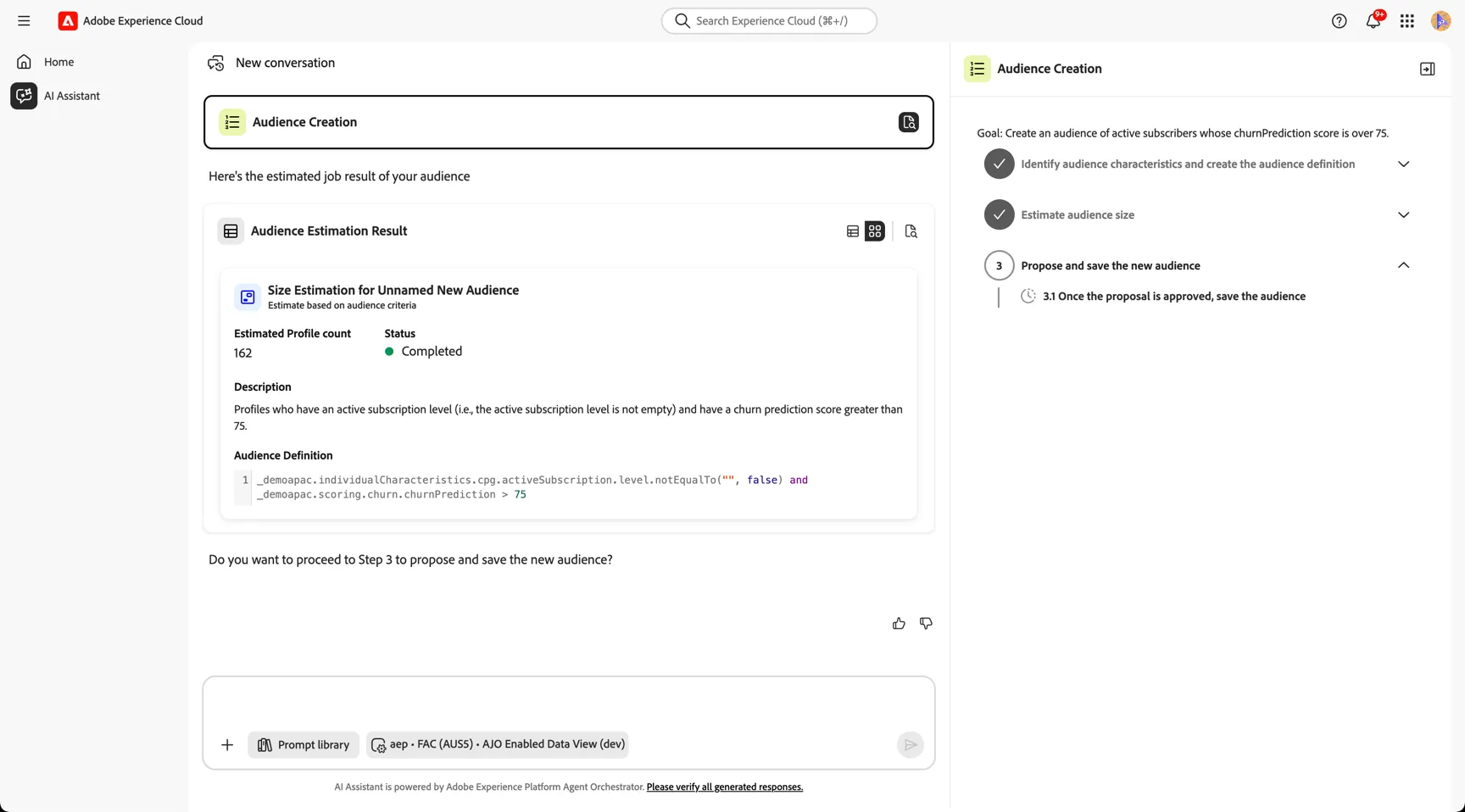The width and height of the screenshot is (1465, 812).
Task: Click the Adobe Experience Cloud logo
Action: [x=68, y=21]
